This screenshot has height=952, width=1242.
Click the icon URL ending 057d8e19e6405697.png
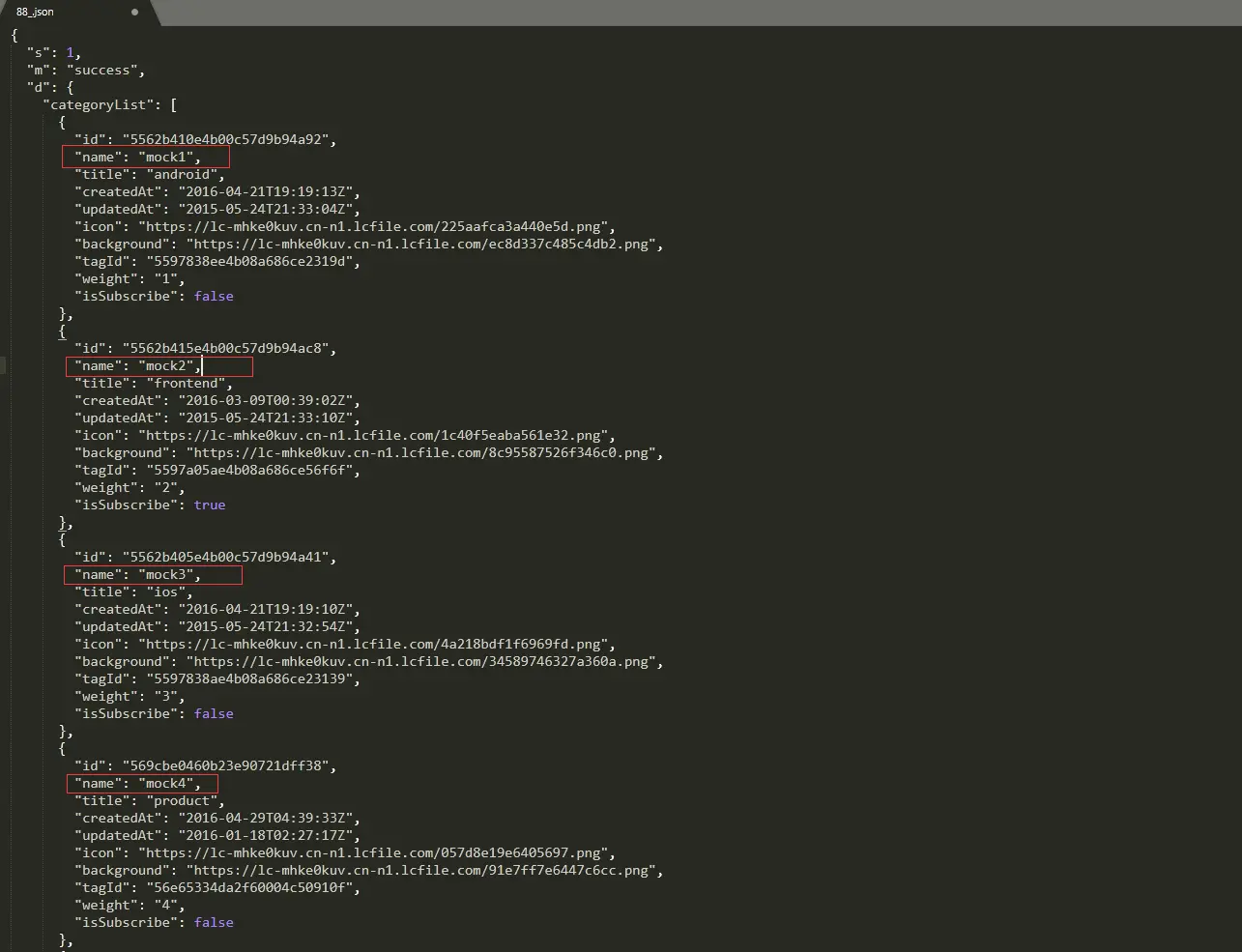(375, 853)
